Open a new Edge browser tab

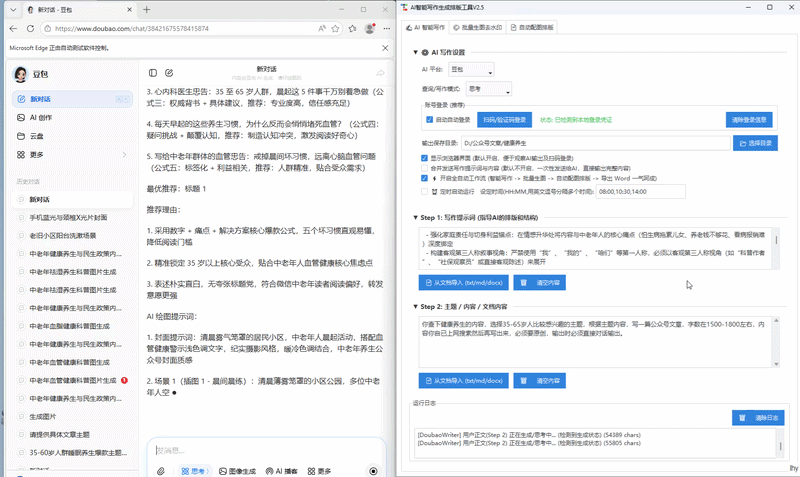tap(146, 9)
